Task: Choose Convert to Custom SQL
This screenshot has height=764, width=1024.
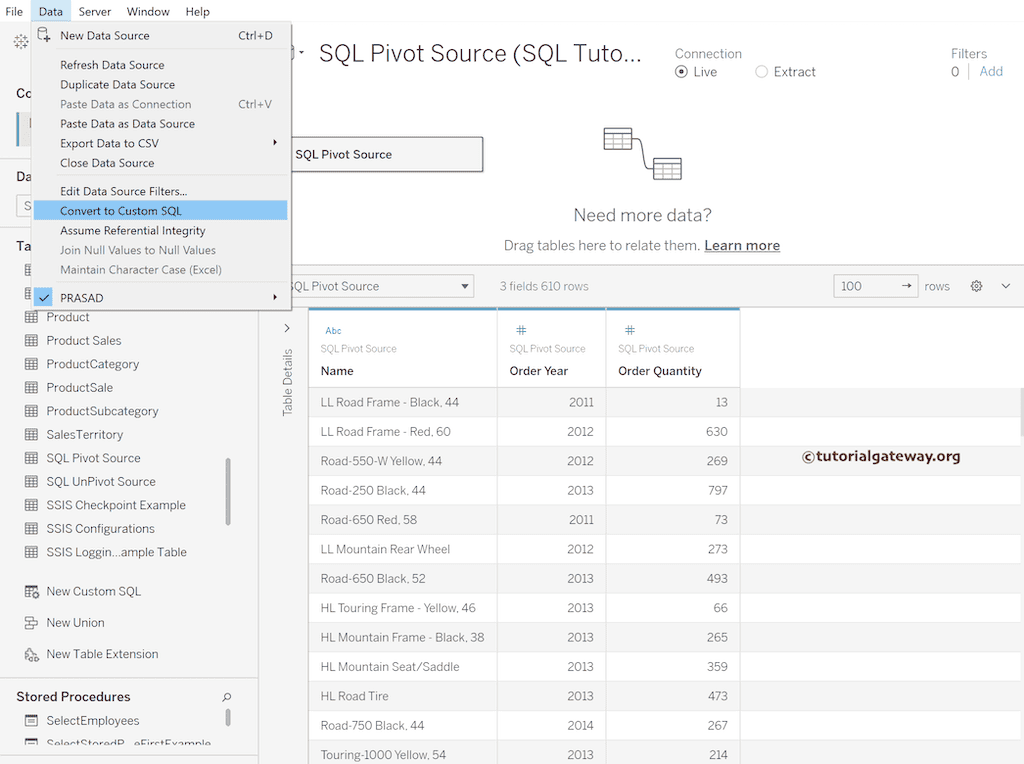Action: click(121, 211)
